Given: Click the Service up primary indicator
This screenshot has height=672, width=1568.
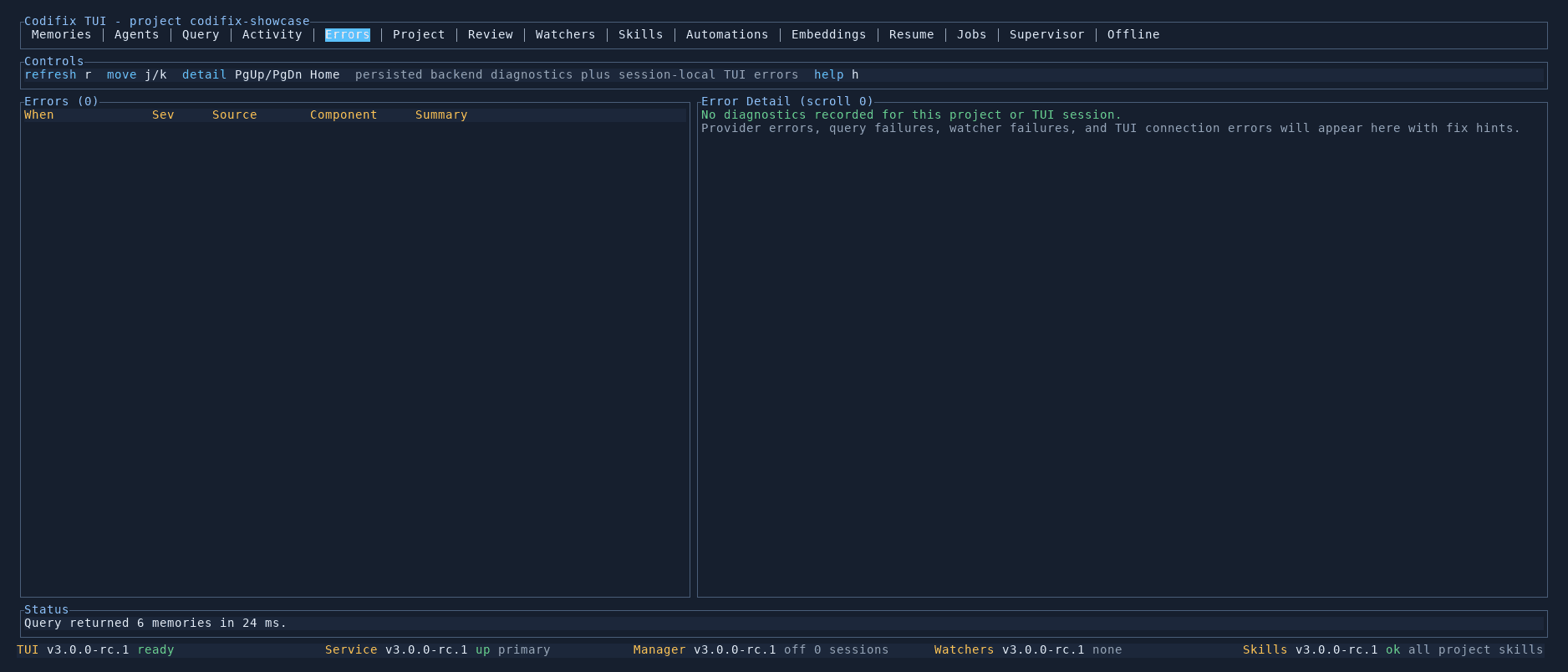Looking at the screenshot, I should (x=437, y=649).
